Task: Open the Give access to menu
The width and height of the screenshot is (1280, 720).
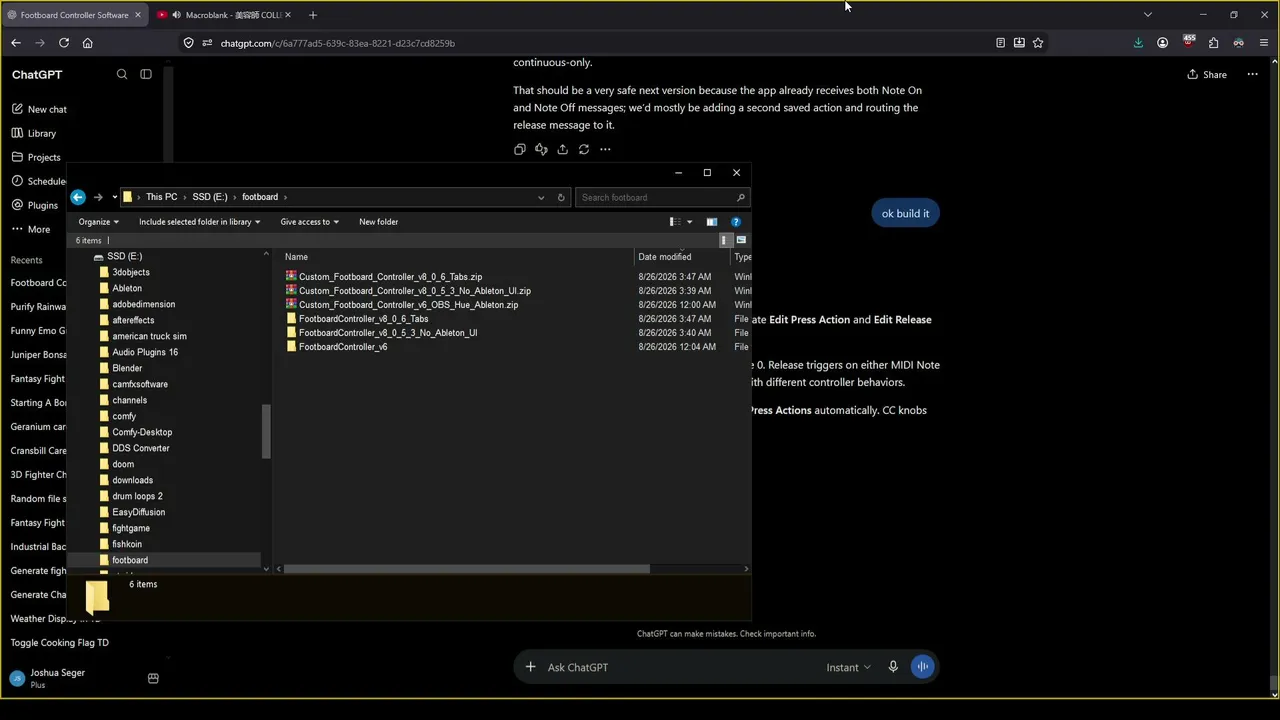Action: tap(310, 222)
